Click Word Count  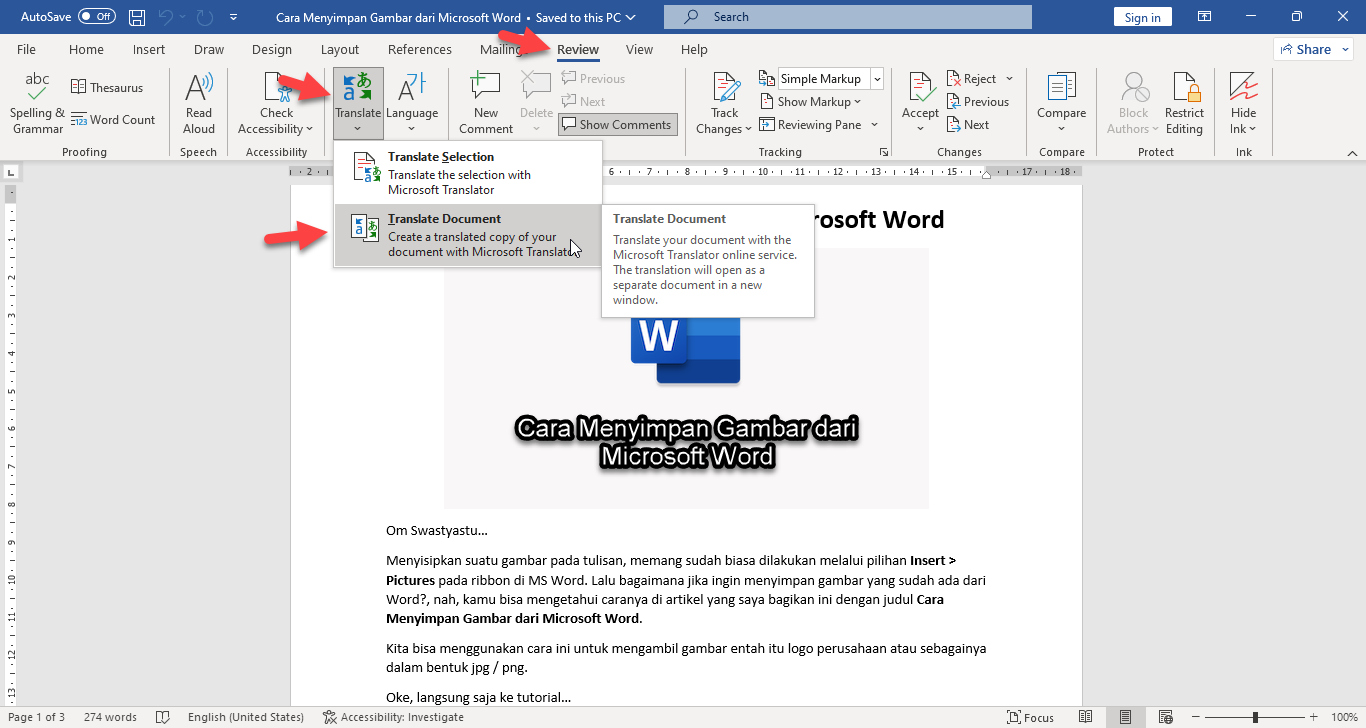pyautogui.click(x=113, y=119)
